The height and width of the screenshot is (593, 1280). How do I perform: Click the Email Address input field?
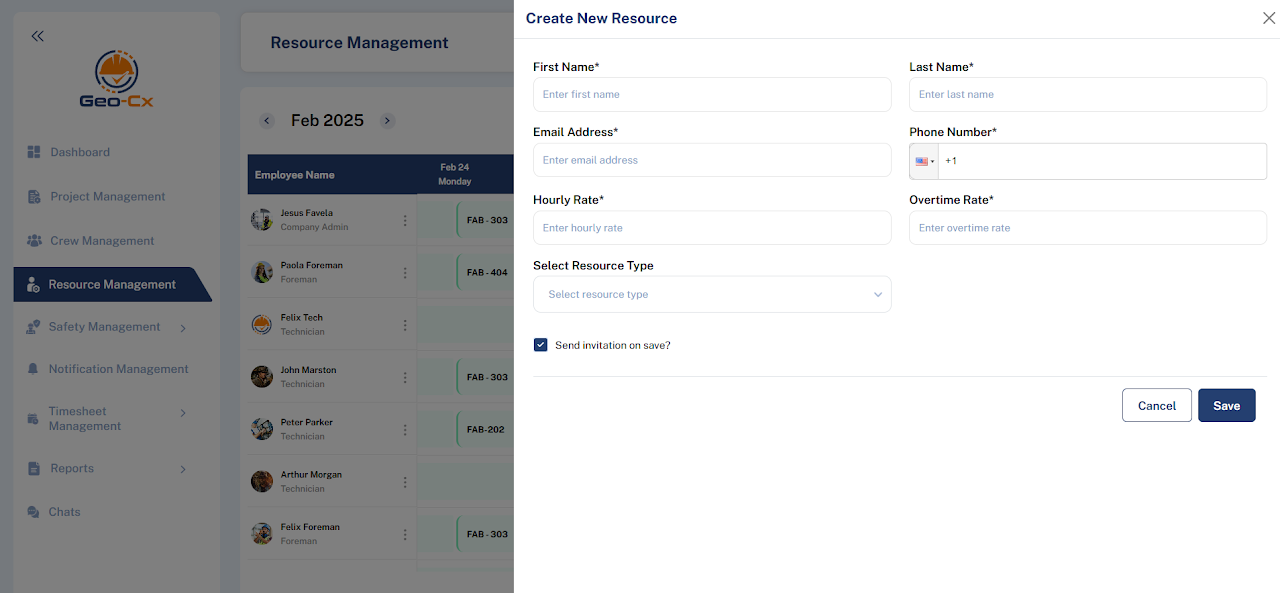point(712,160)
